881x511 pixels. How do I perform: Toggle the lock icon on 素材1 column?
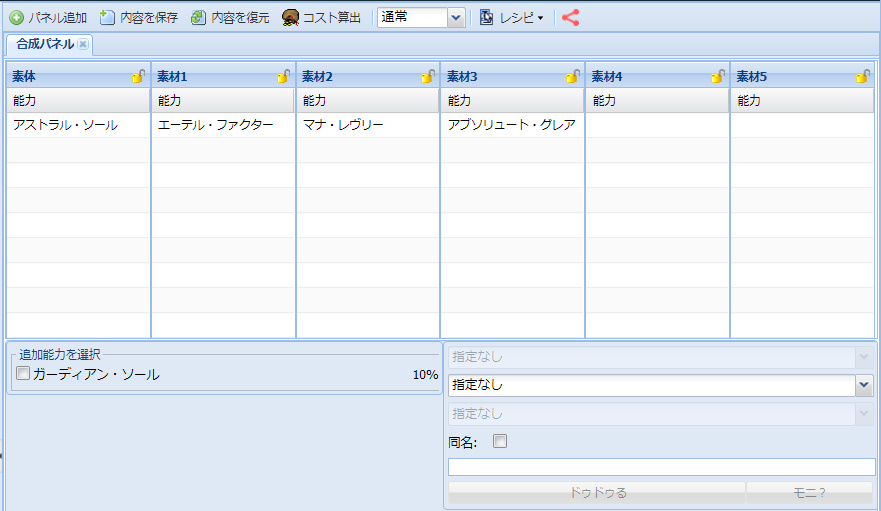pos(283,76)
